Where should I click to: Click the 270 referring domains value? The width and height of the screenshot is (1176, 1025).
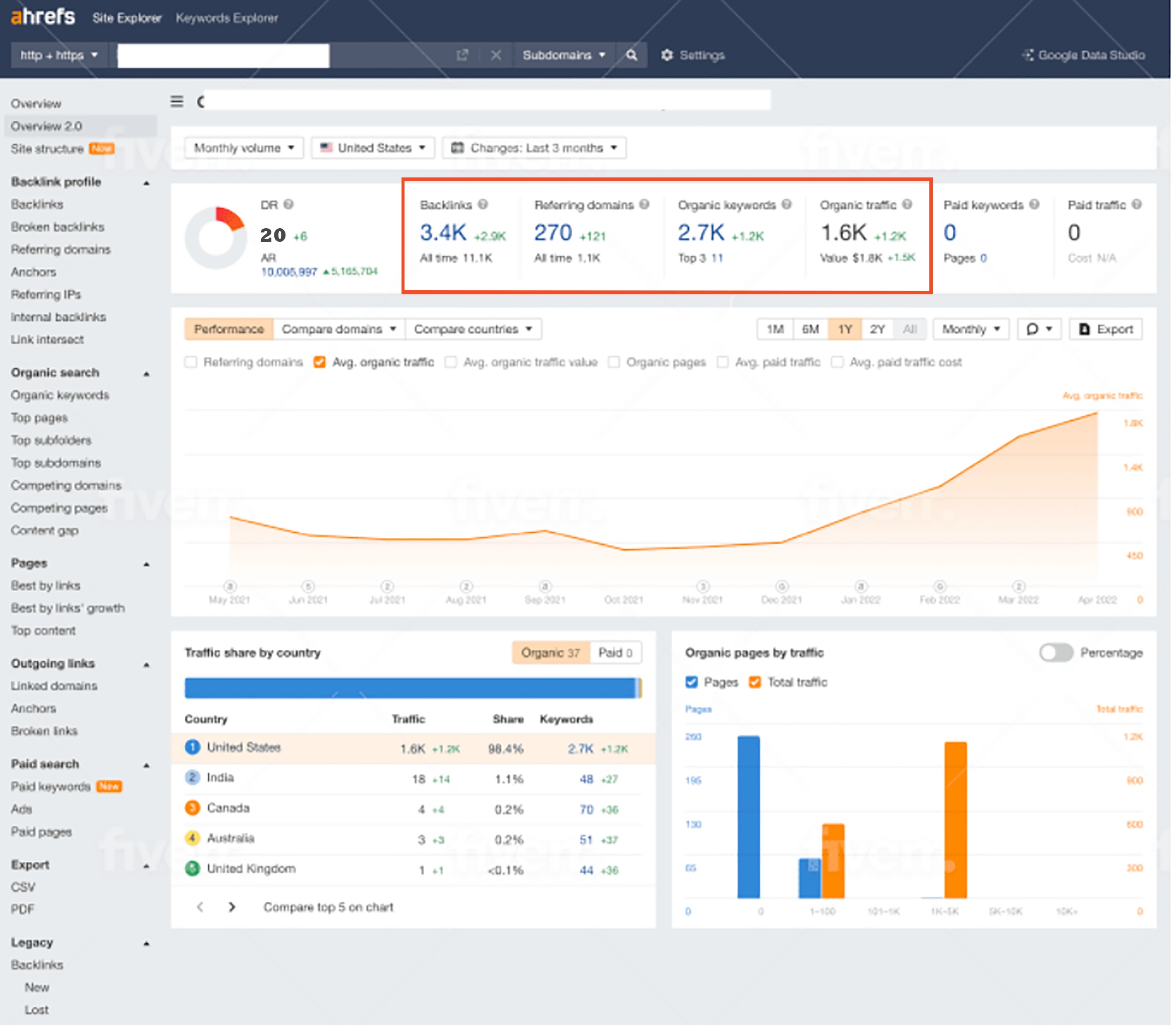pyautogui.click(x=553, y=232)
